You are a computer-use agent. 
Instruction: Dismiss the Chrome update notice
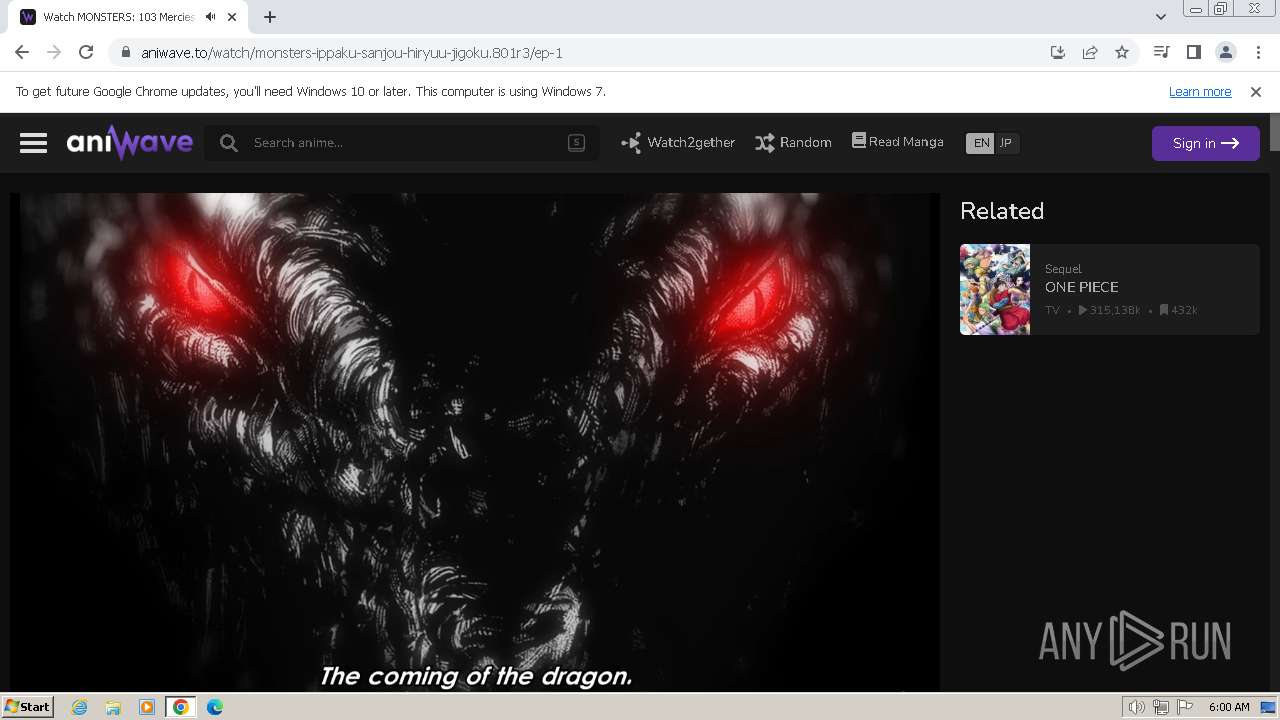tap(1256, 91)
